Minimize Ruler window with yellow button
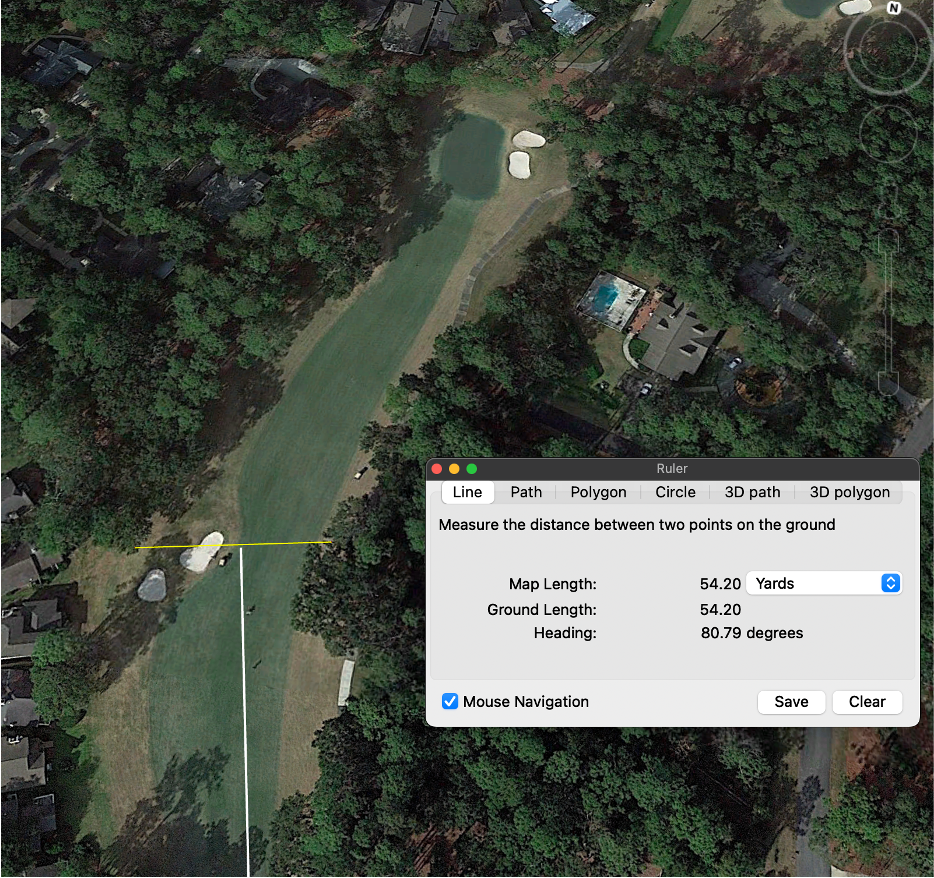 [454, 469]
